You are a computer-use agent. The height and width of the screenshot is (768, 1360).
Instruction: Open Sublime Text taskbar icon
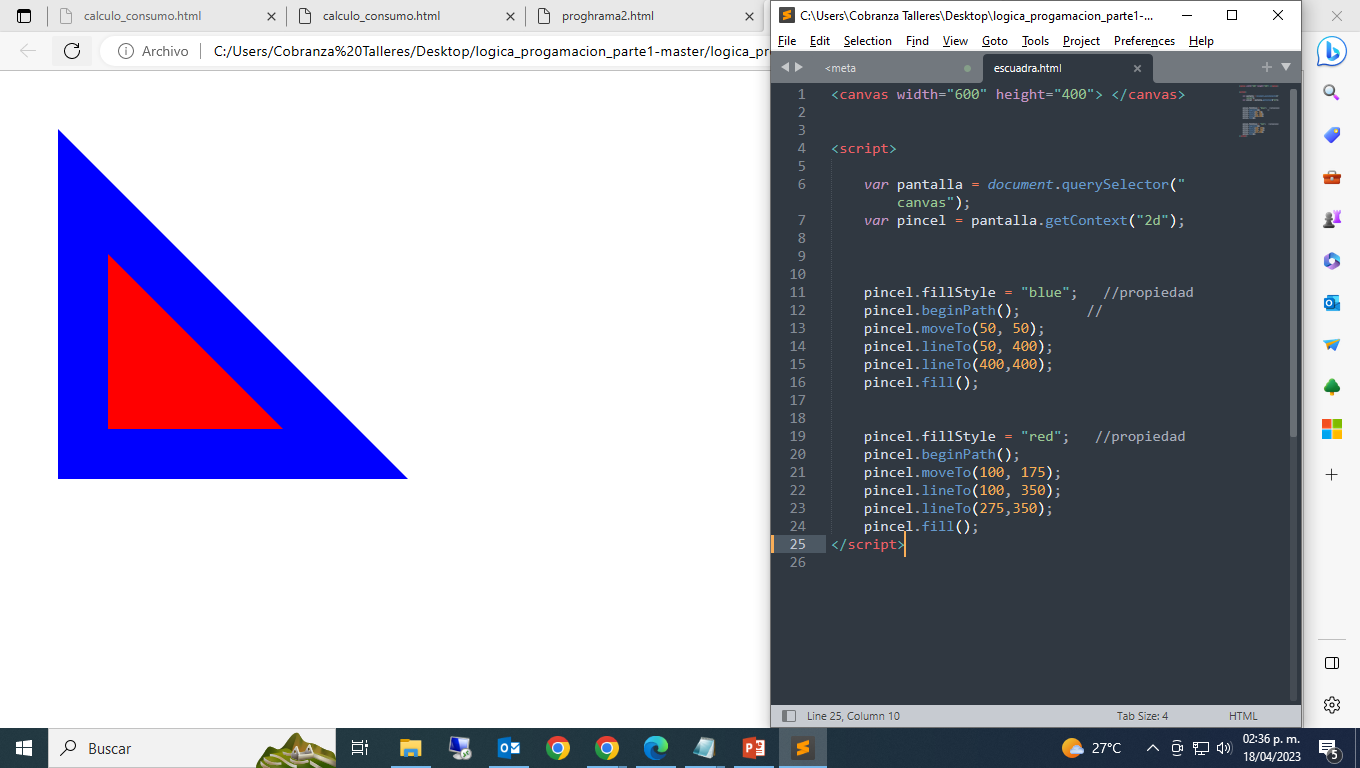coord(802,748)
